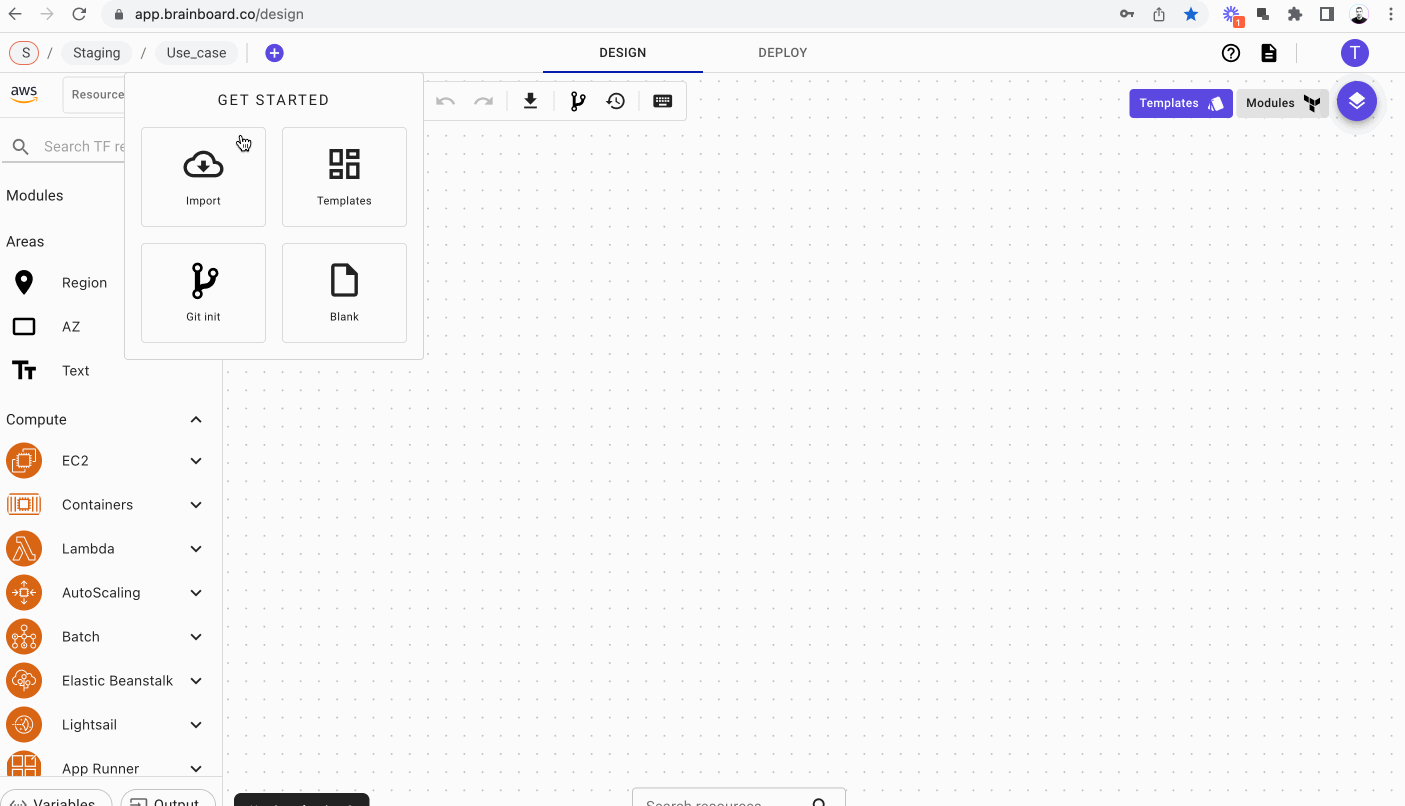The width and height of the screenshot is (1405, 806).
Task: Click the redo arrow in the toolbar
Action: pos(484,101)
